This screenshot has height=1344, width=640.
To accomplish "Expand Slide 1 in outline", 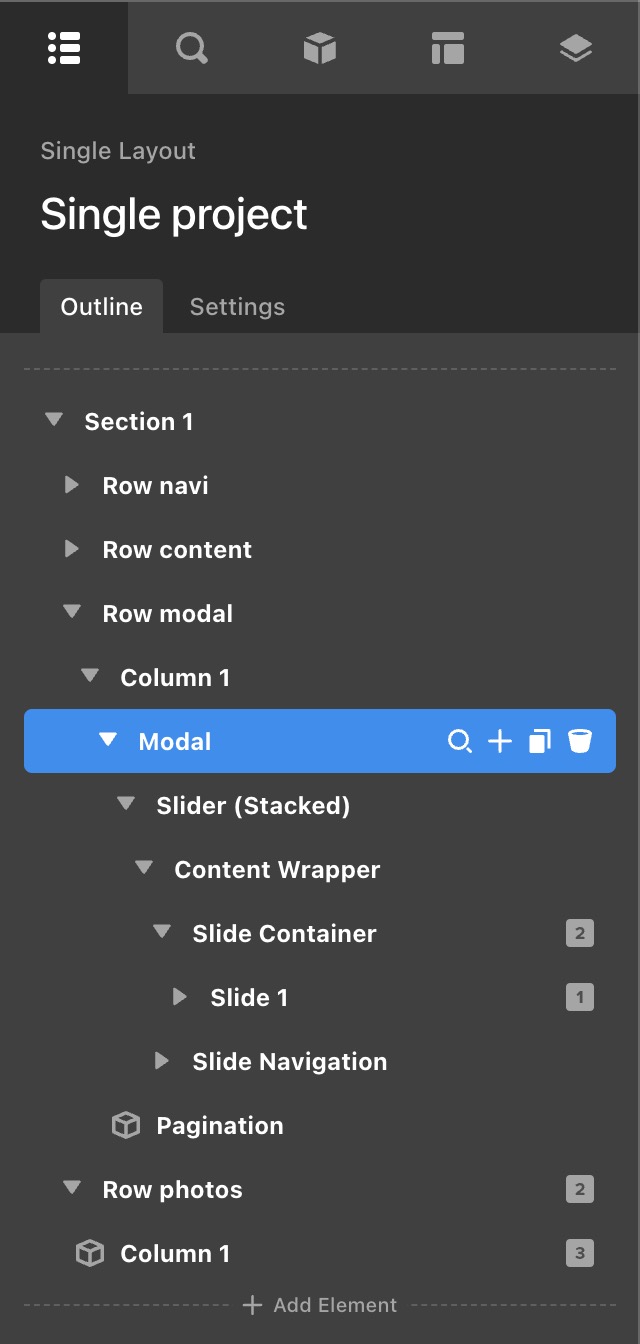I will [180, 997].
